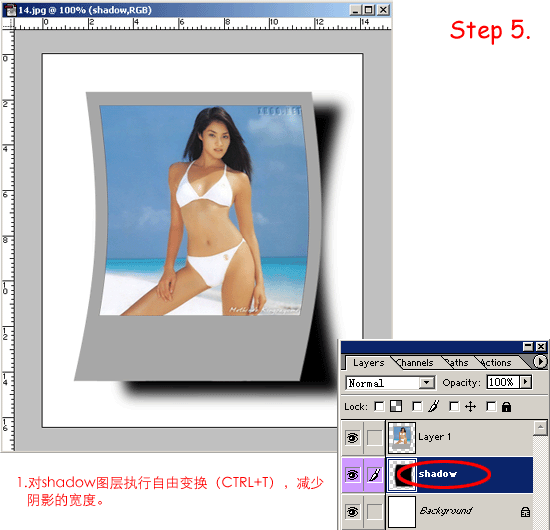This screenshot has width=550, height=530.
Task: Expand the Opacity slider arrow
Action: tap(525, 382)
